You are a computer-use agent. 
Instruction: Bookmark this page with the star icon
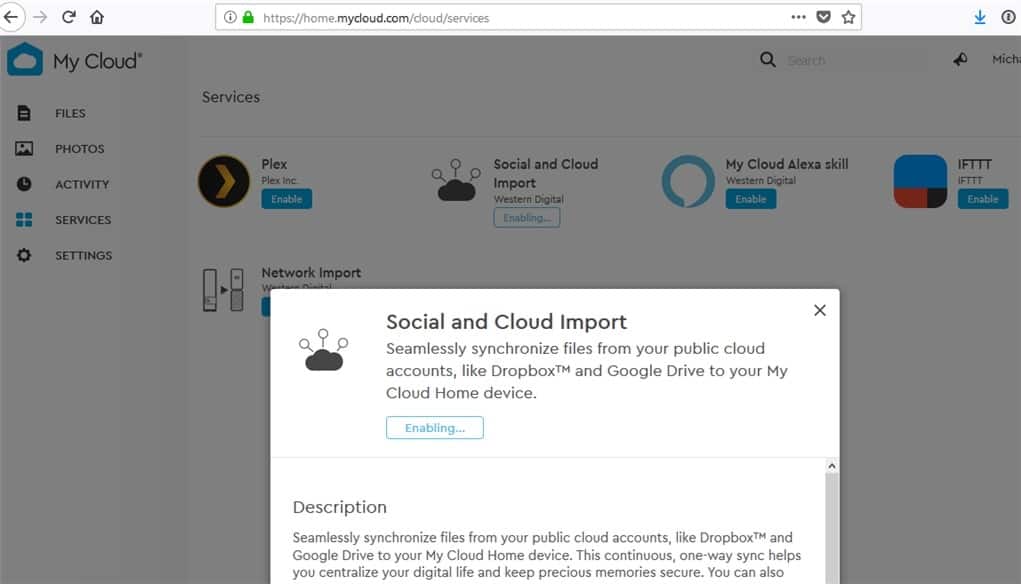[848, 18]
